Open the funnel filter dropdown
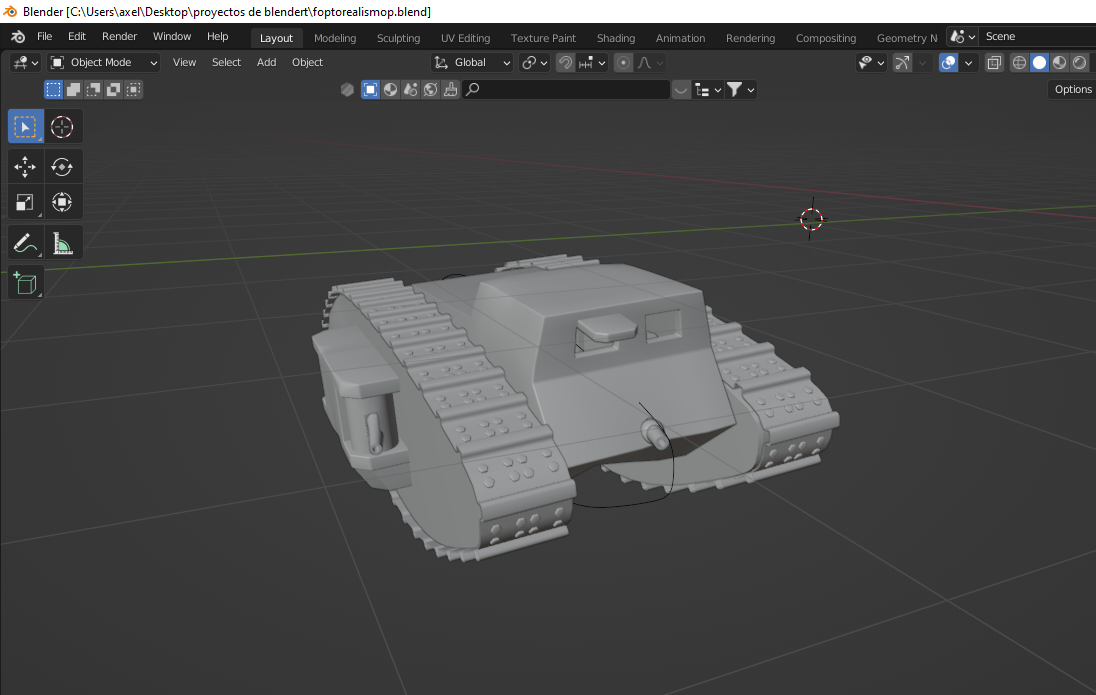1096x695 pixels. point(740,89)
